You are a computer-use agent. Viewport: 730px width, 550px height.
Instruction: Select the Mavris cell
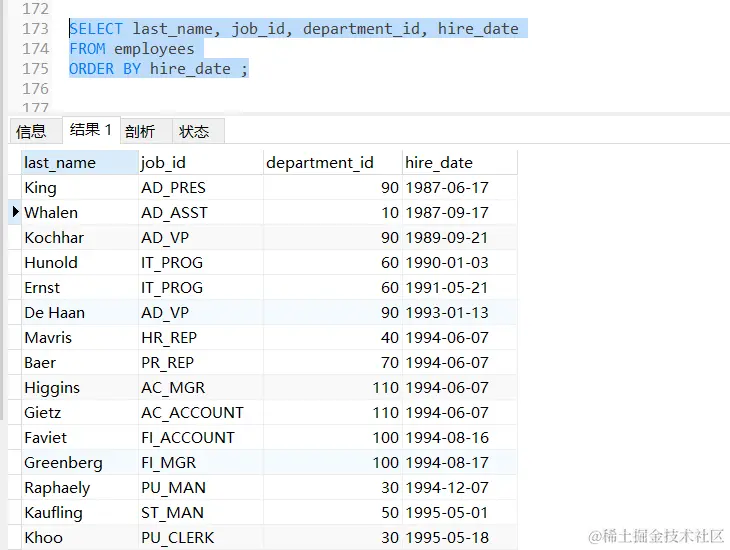coord(80,338)
